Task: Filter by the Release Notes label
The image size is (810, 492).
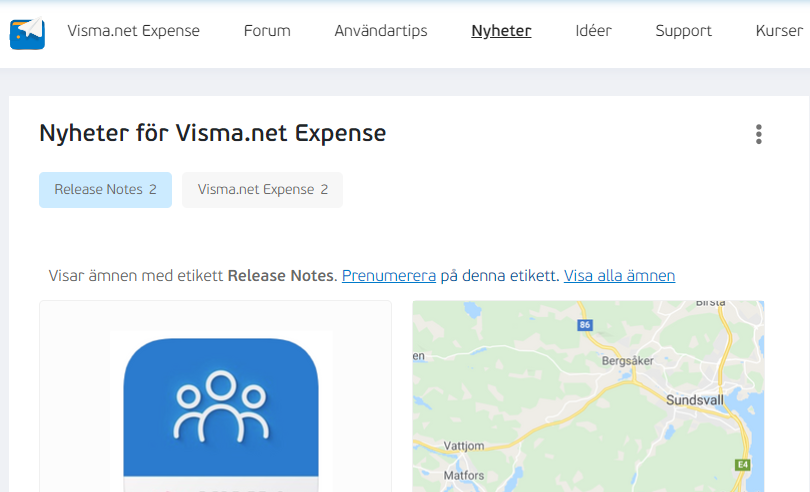Action: (x=105, y=190)
